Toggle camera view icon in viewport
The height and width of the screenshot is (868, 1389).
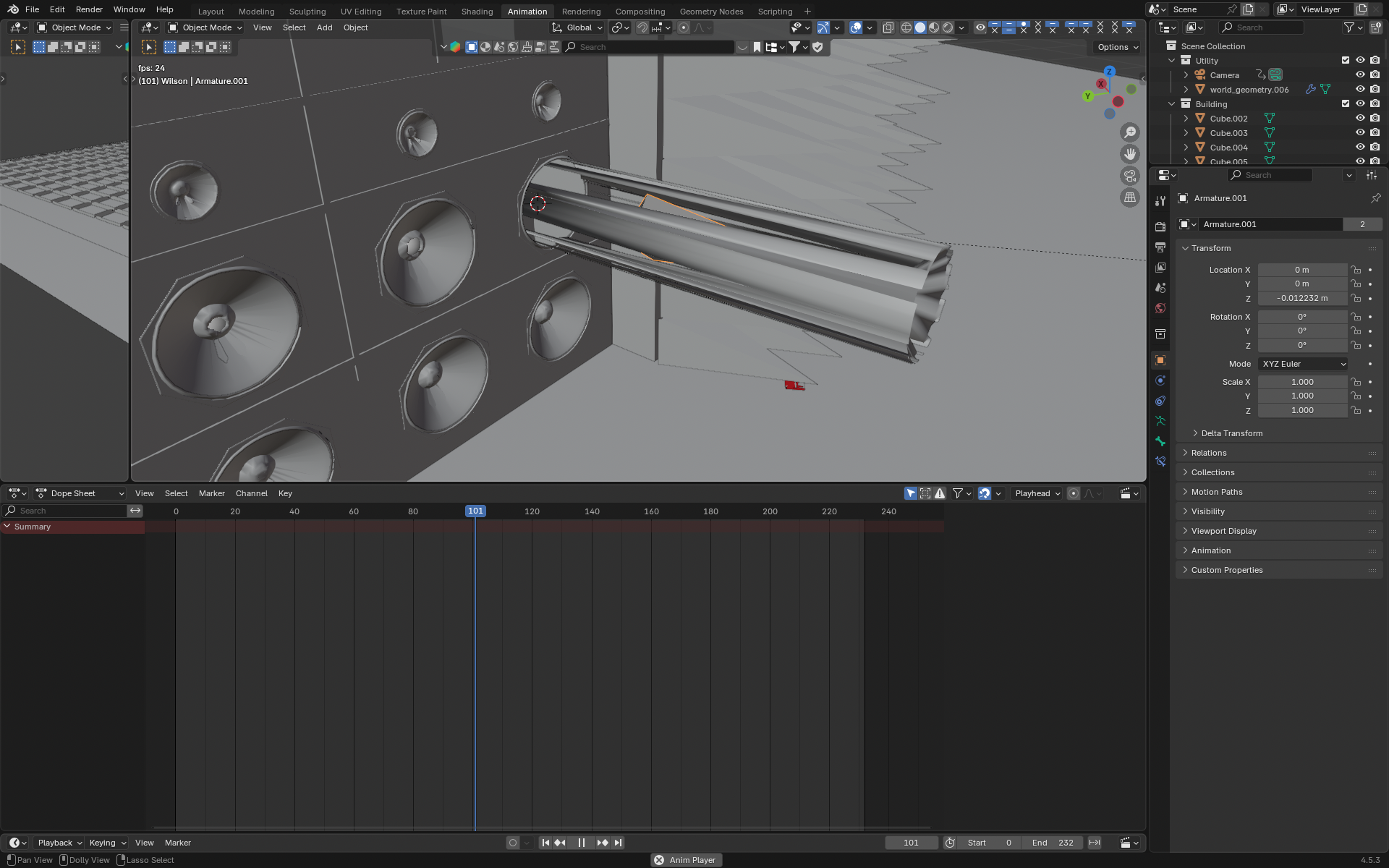coord(1129,176)
